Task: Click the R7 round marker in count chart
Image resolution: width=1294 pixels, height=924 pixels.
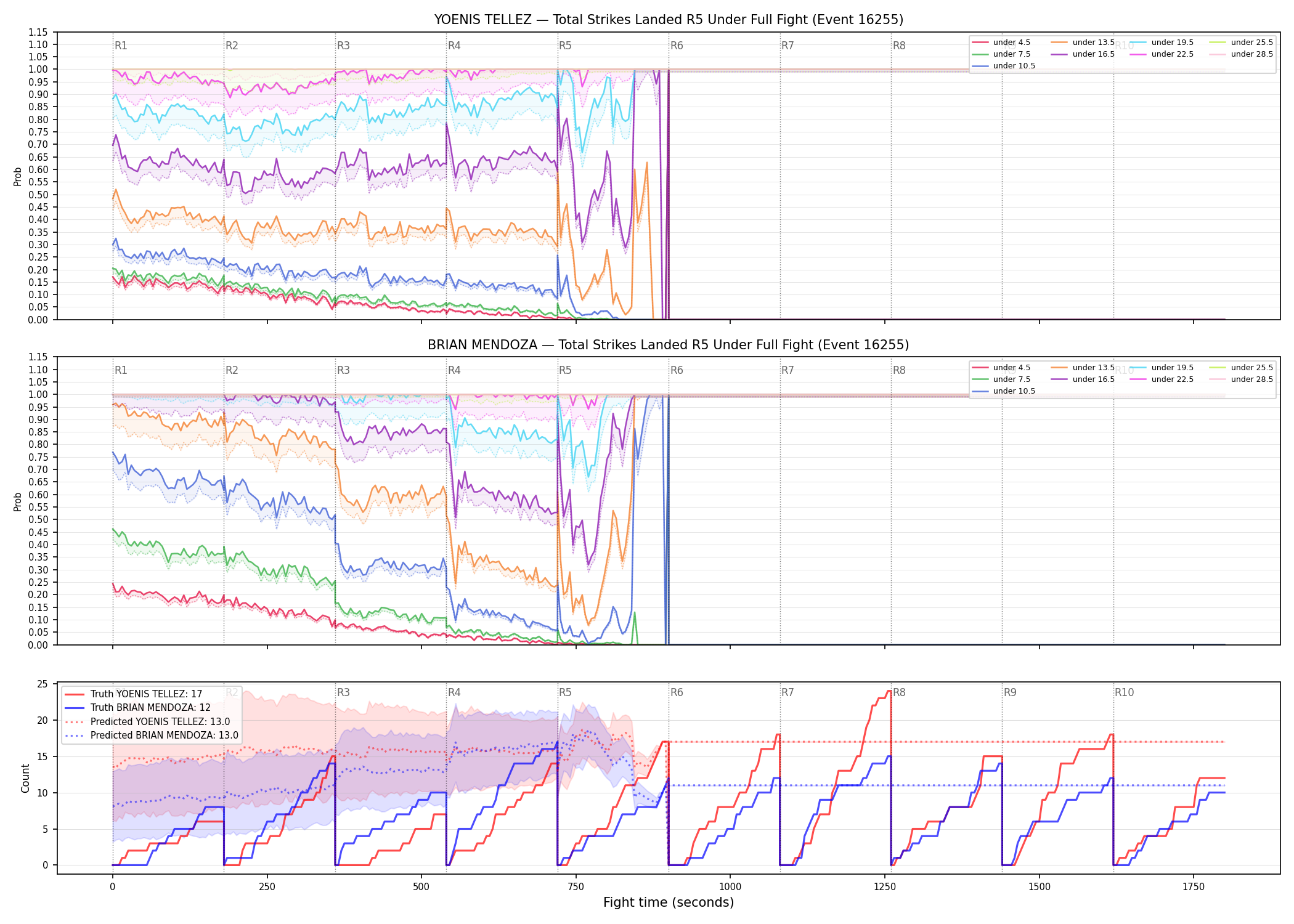Action: [787, 692]
